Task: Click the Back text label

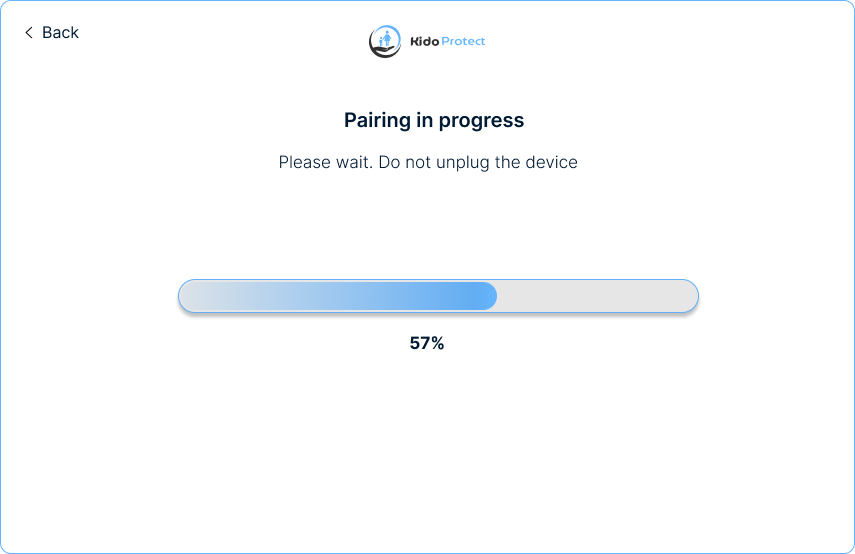Action: point(60,33)
